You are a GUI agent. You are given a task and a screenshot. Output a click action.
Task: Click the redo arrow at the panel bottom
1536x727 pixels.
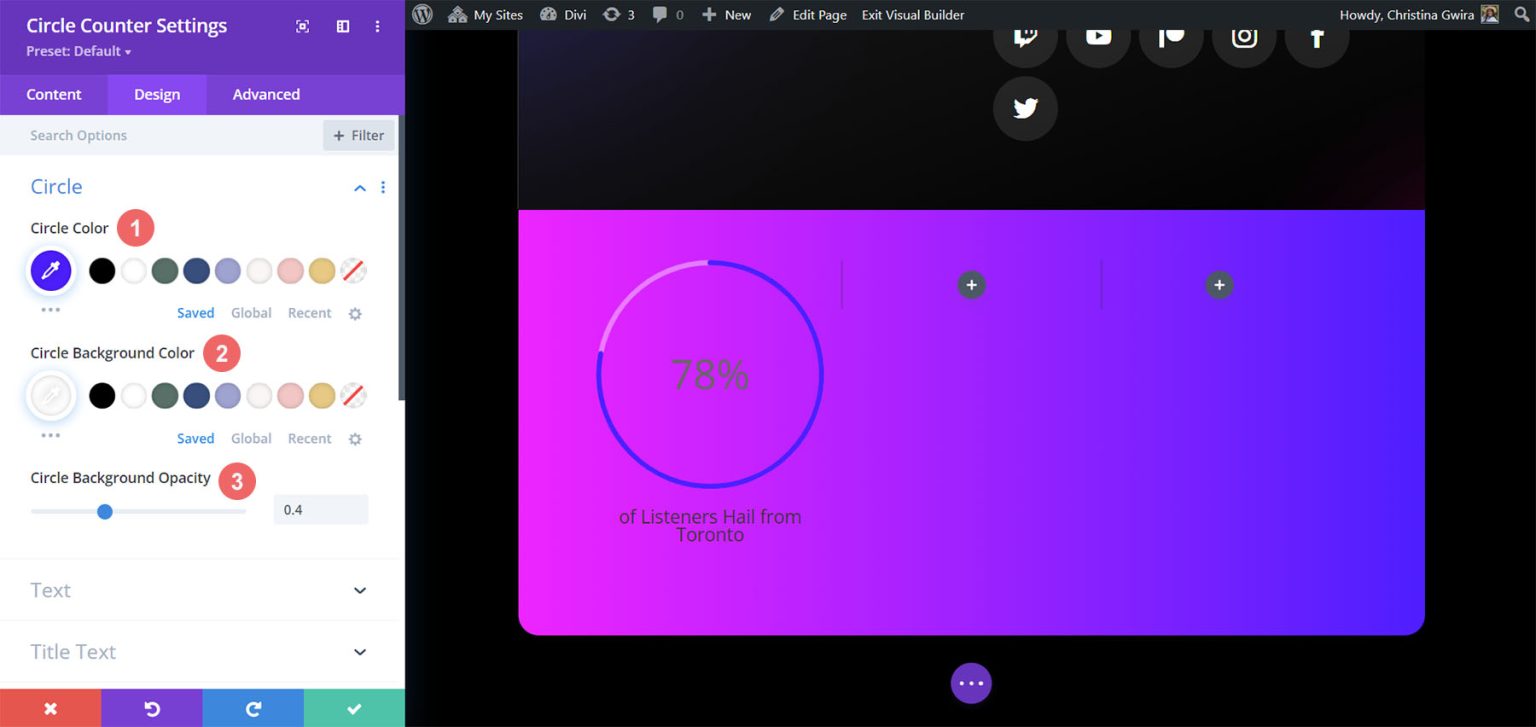253,708
